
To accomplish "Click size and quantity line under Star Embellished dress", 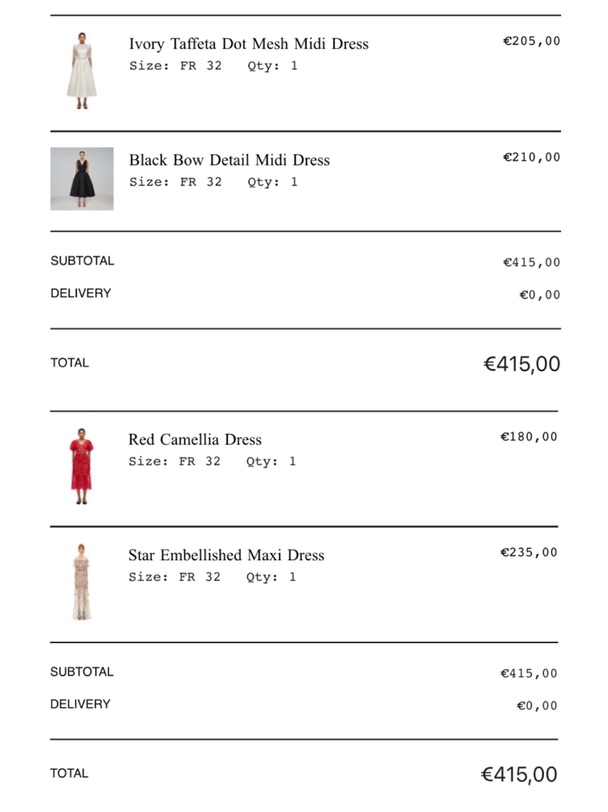I will (212, 577).
